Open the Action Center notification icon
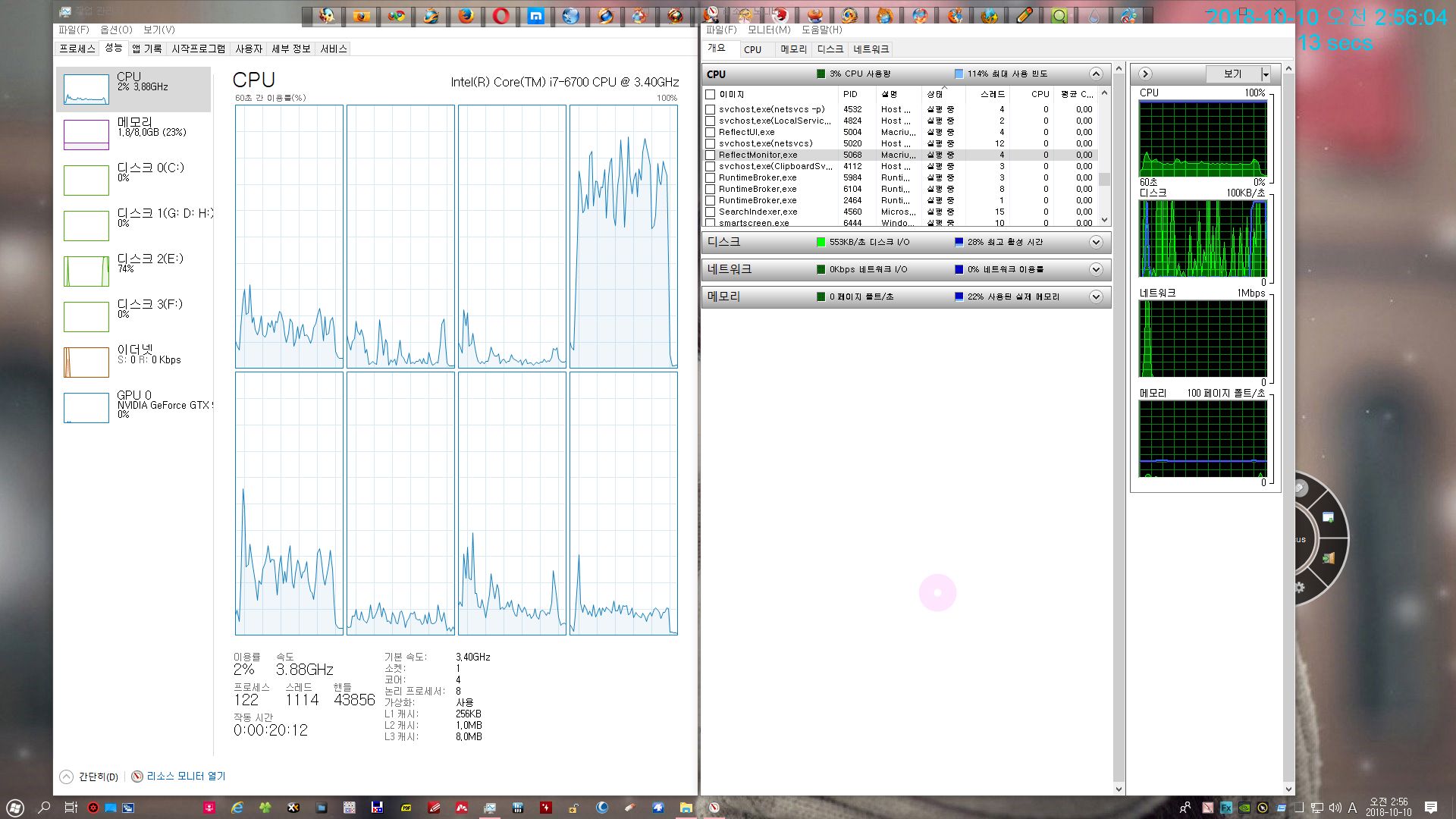This screenshot has height=819, width=1456. (1431, 808)
